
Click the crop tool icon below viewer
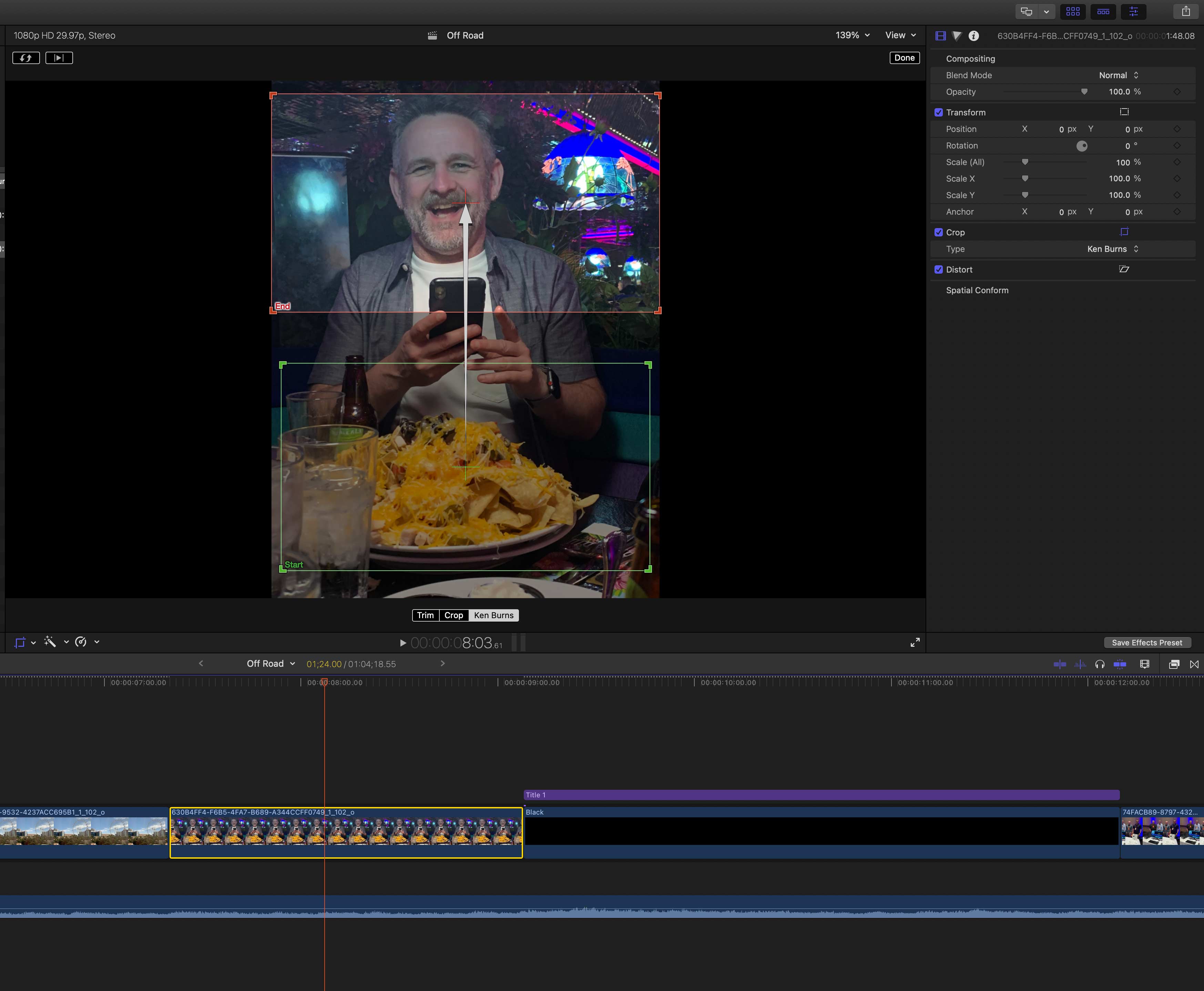tap(20, 642)
